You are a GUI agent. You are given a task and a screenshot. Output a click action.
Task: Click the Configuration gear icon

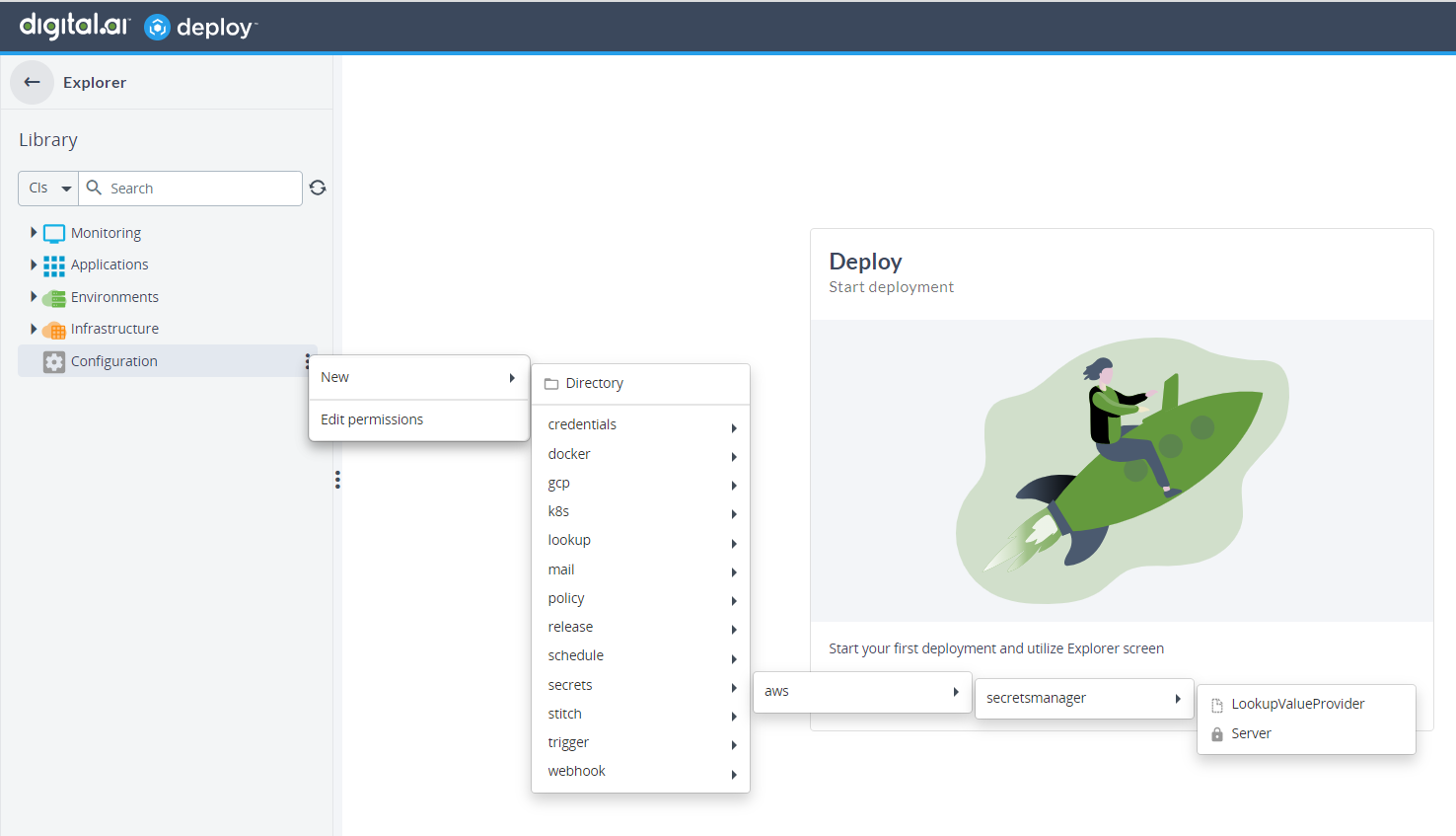54,362
